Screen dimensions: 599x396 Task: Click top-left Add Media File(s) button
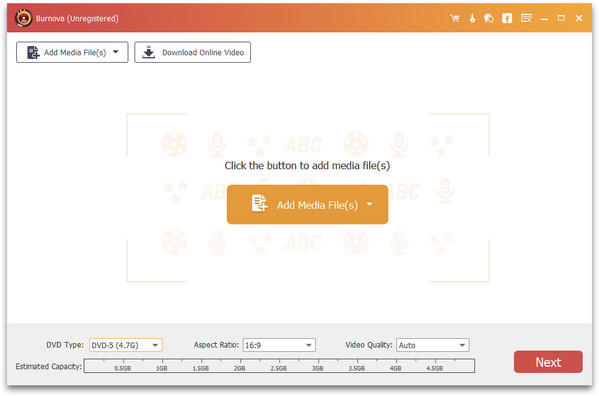point(72,52)
